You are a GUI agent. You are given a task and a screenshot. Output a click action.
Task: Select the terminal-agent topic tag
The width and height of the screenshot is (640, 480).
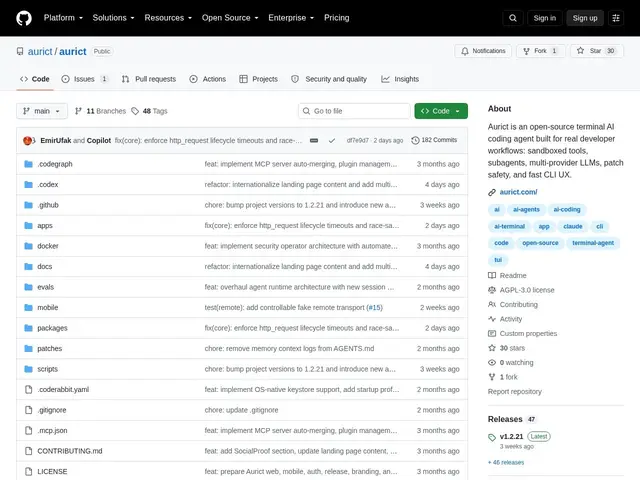(593, 243)
